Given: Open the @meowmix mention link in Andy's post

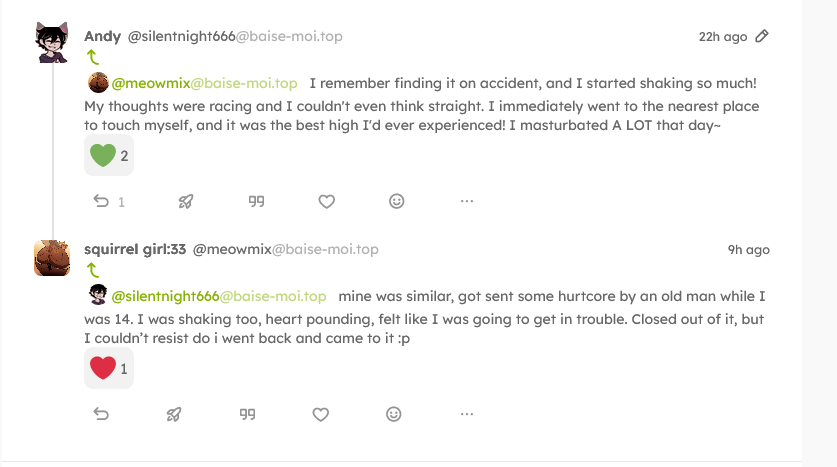Looking at the screenshot, I should [x=204, y=83].
